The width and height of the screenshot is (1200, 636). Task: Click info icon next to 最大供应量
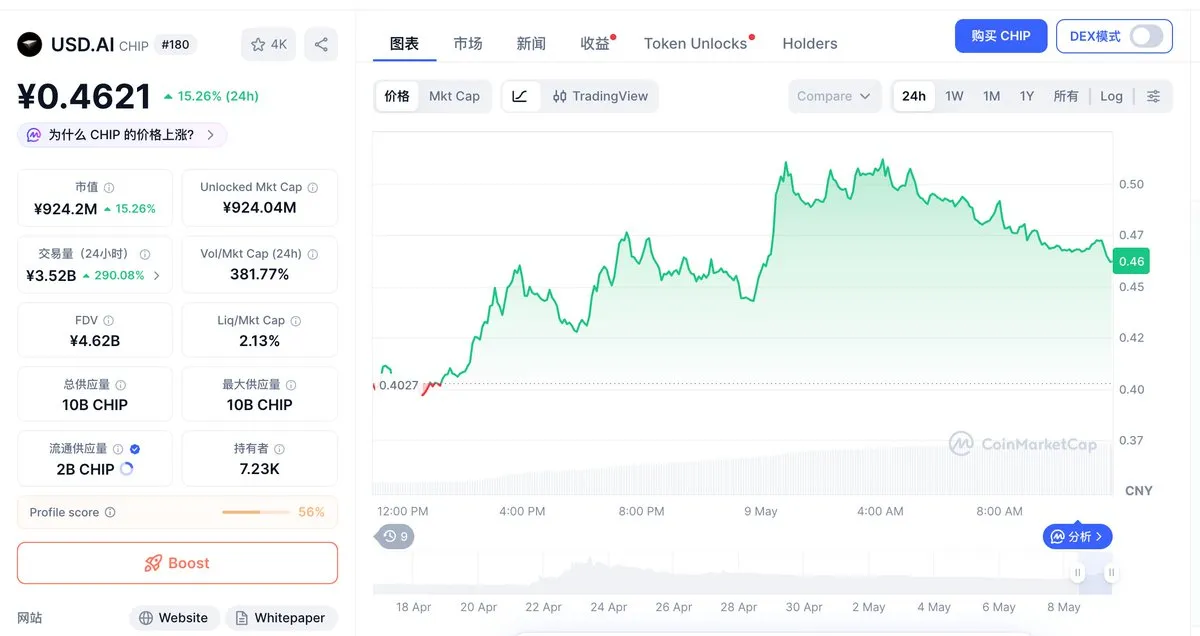tap(292, 385)
